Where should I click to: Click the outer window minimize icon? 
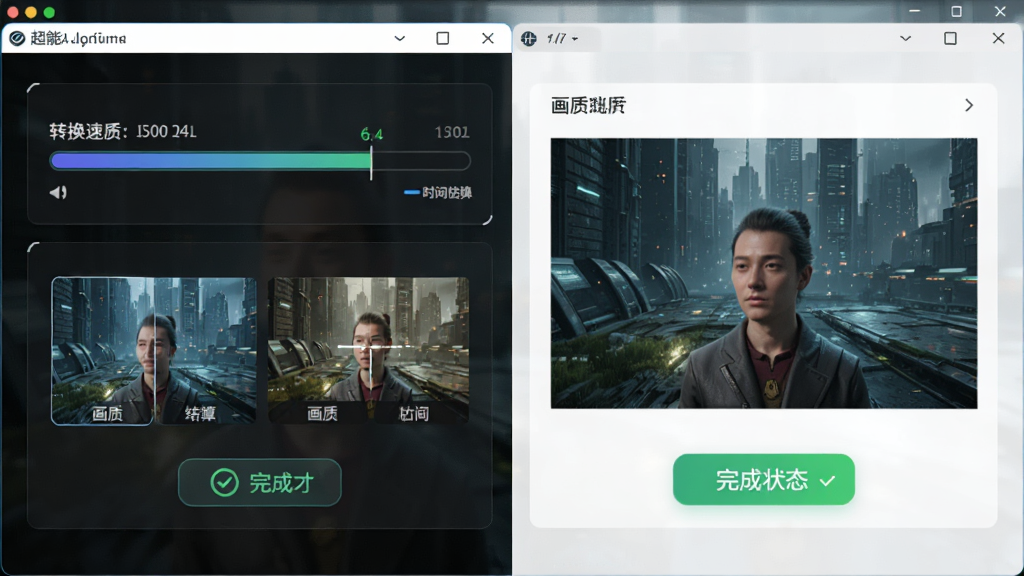(x=914, y=11)
